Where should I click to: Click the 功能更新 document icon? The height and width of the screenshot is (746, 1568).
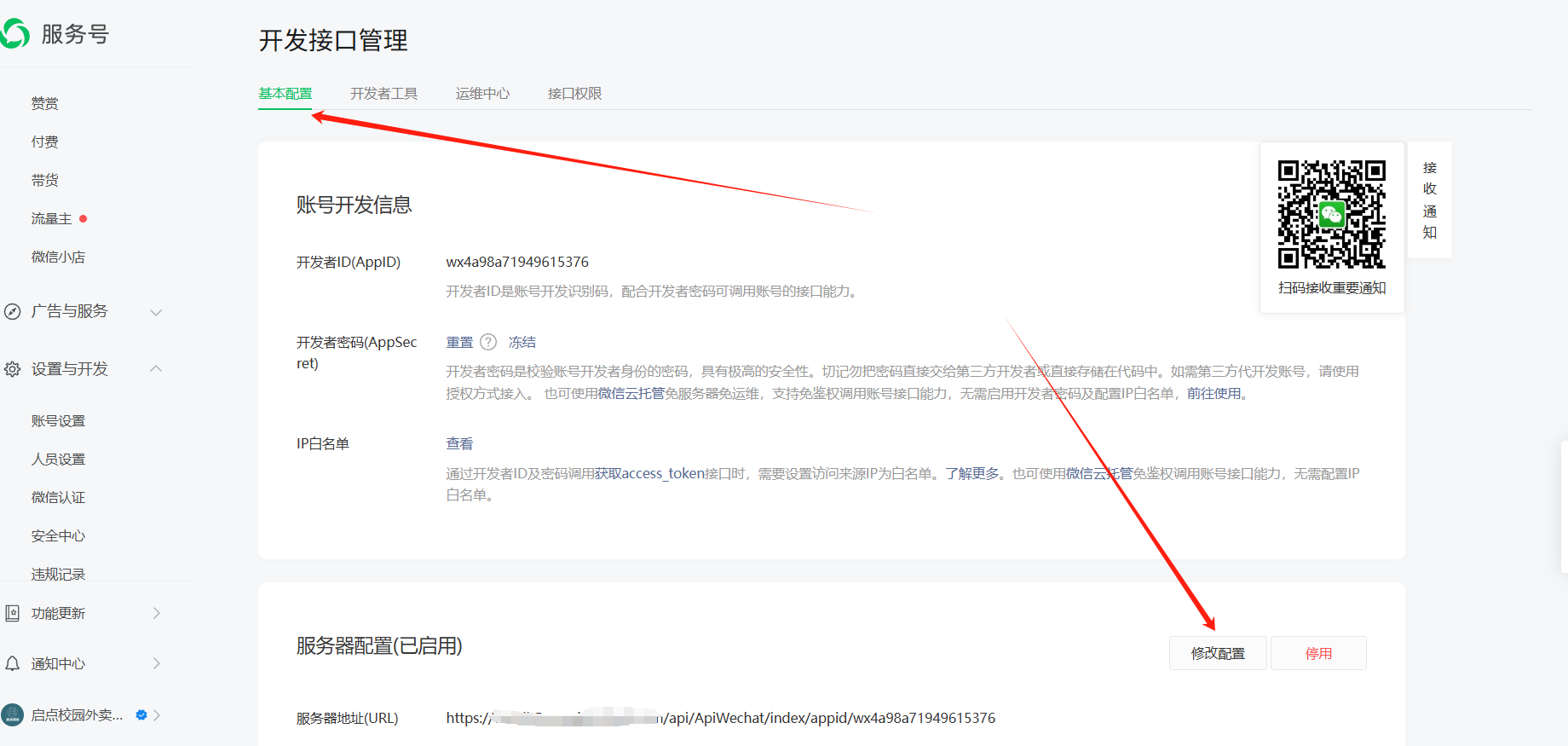pos(13,613)
